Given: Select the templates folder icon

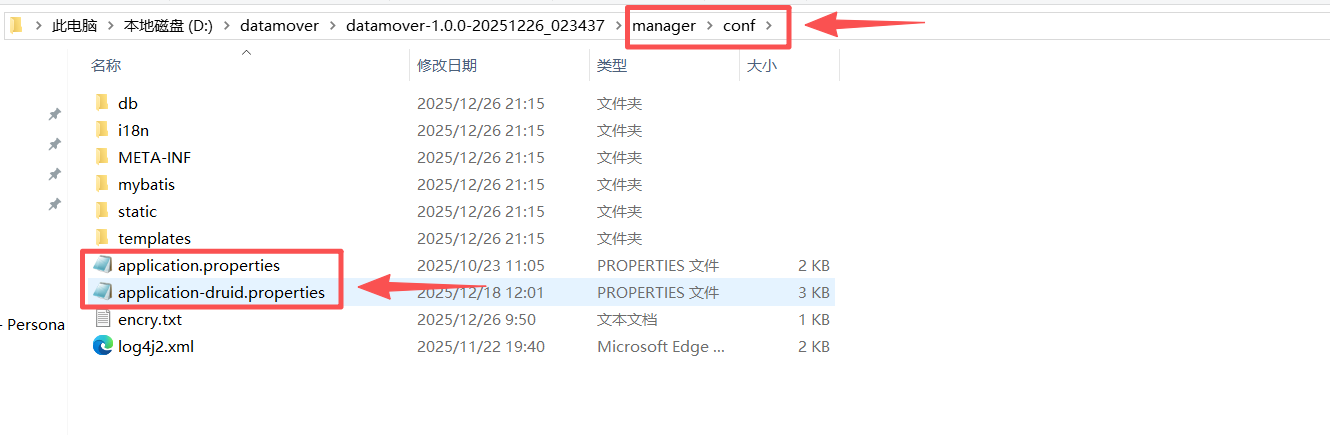Looking at the screenshot, I should click(101, 238).
